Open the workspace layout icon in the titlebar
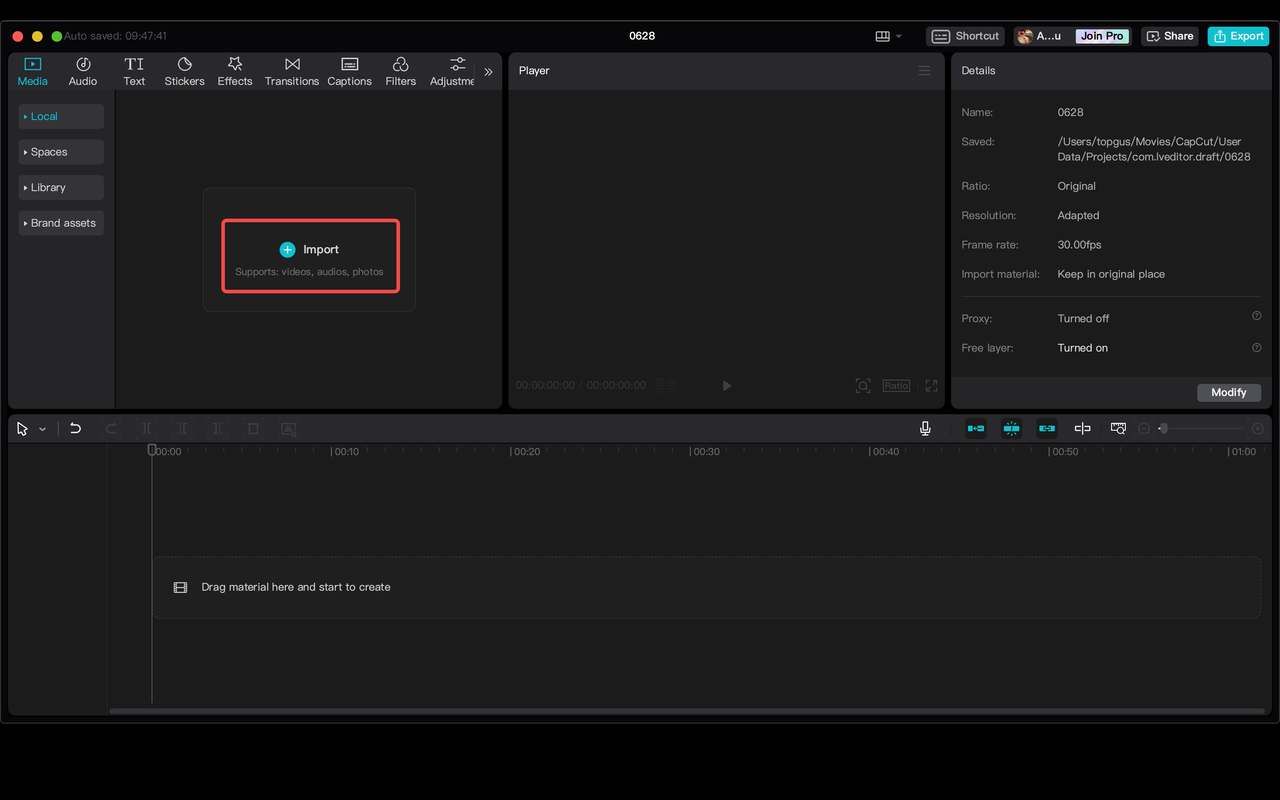 click(884, 36)
